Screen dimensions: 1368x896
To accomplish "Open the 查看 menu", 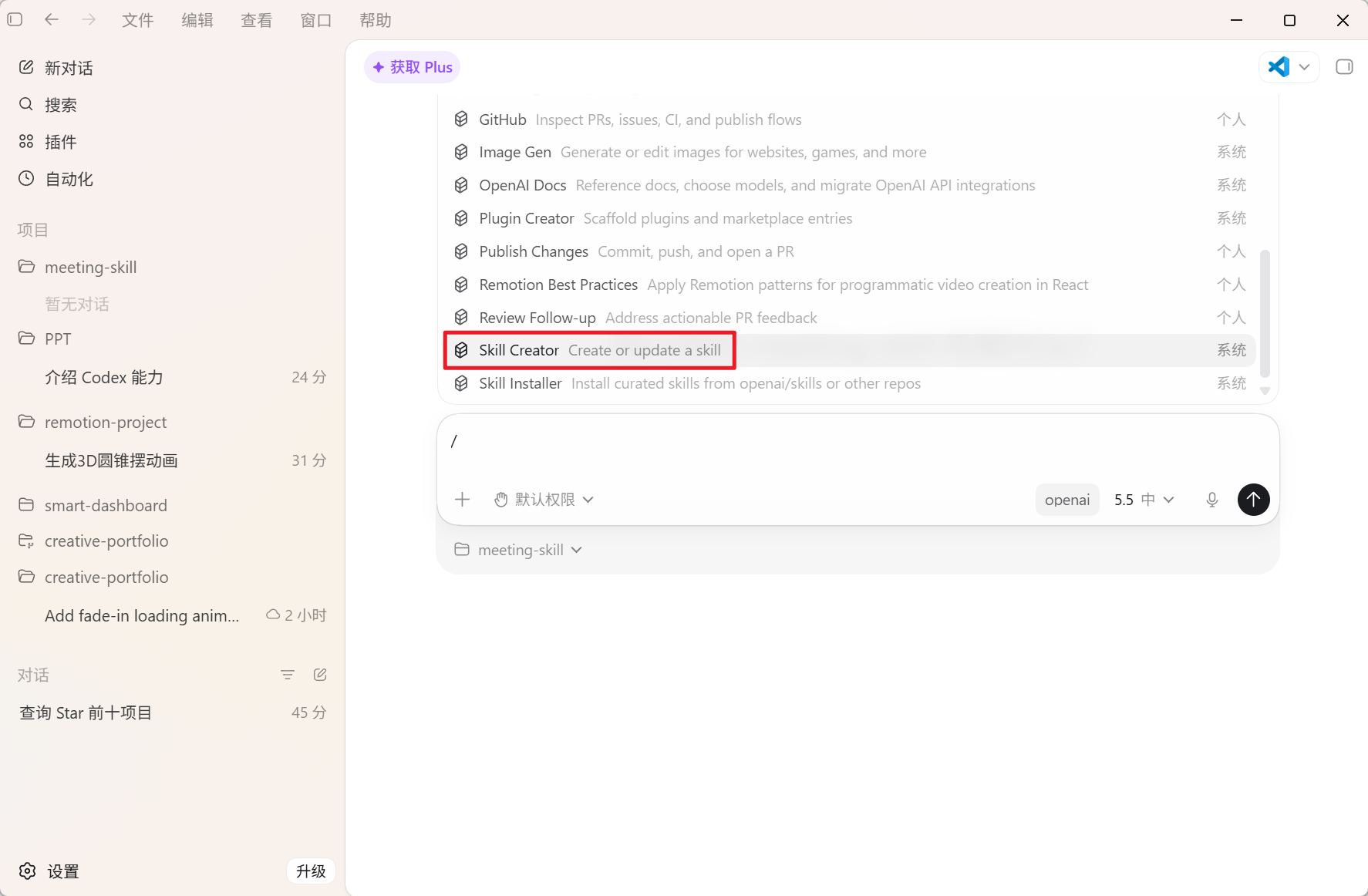I will pos(257,20).
